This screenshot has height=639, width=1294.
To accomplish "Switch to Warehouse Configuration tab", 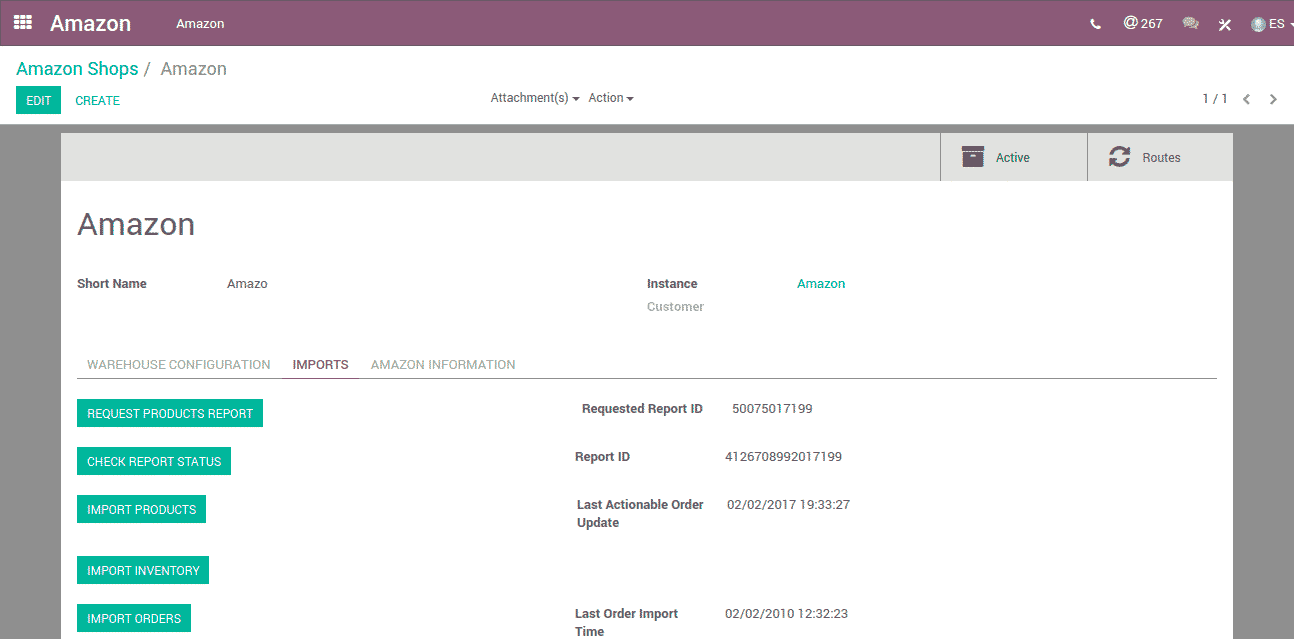I will [178, 365].
